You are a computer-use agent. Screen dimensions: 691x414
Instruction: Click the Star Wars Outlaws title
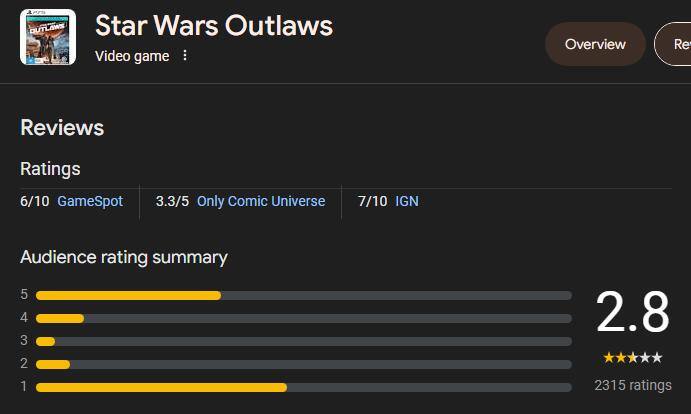pos(214,26)
